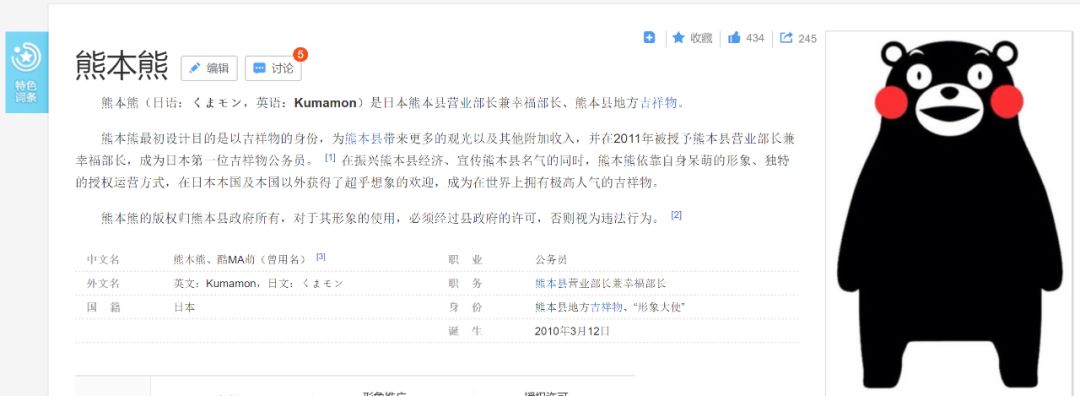1080x396 pixels.
Task: Jump to reference [1] footnote
Action: tap(330, 158)
